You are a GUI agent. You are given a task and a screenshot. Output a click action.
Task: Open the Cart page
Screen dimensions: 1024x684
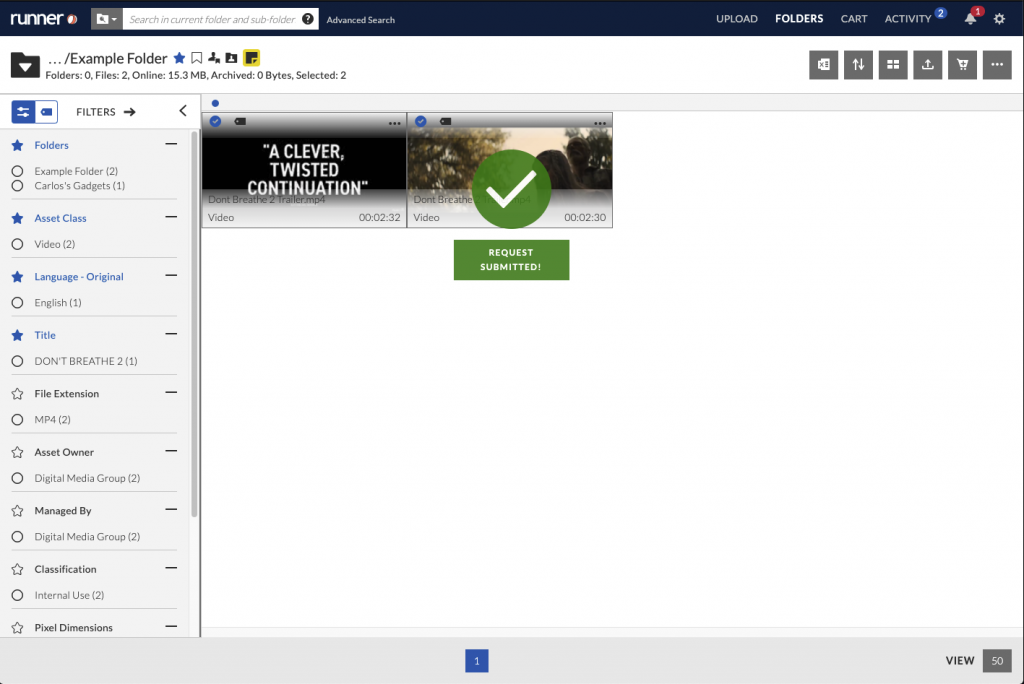point(854,19)
